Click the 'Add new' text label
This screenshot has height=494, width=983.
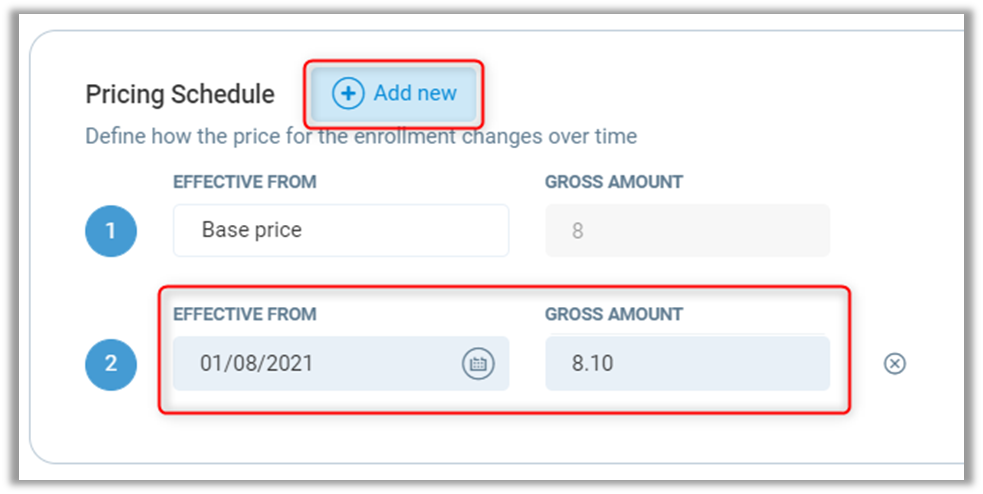tap(415, 93)
